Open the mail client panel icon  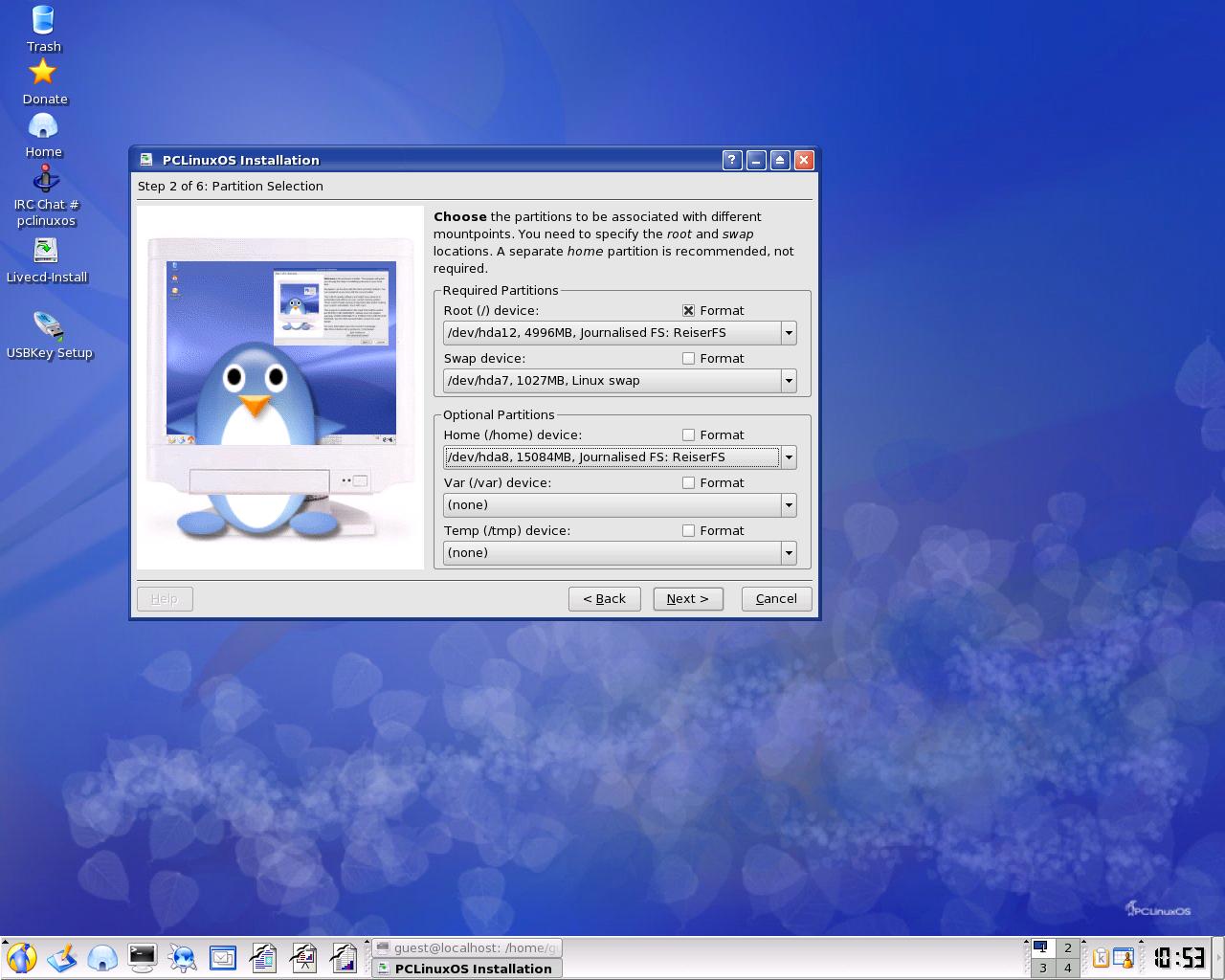pyautogui.click(x=223, y=957)
